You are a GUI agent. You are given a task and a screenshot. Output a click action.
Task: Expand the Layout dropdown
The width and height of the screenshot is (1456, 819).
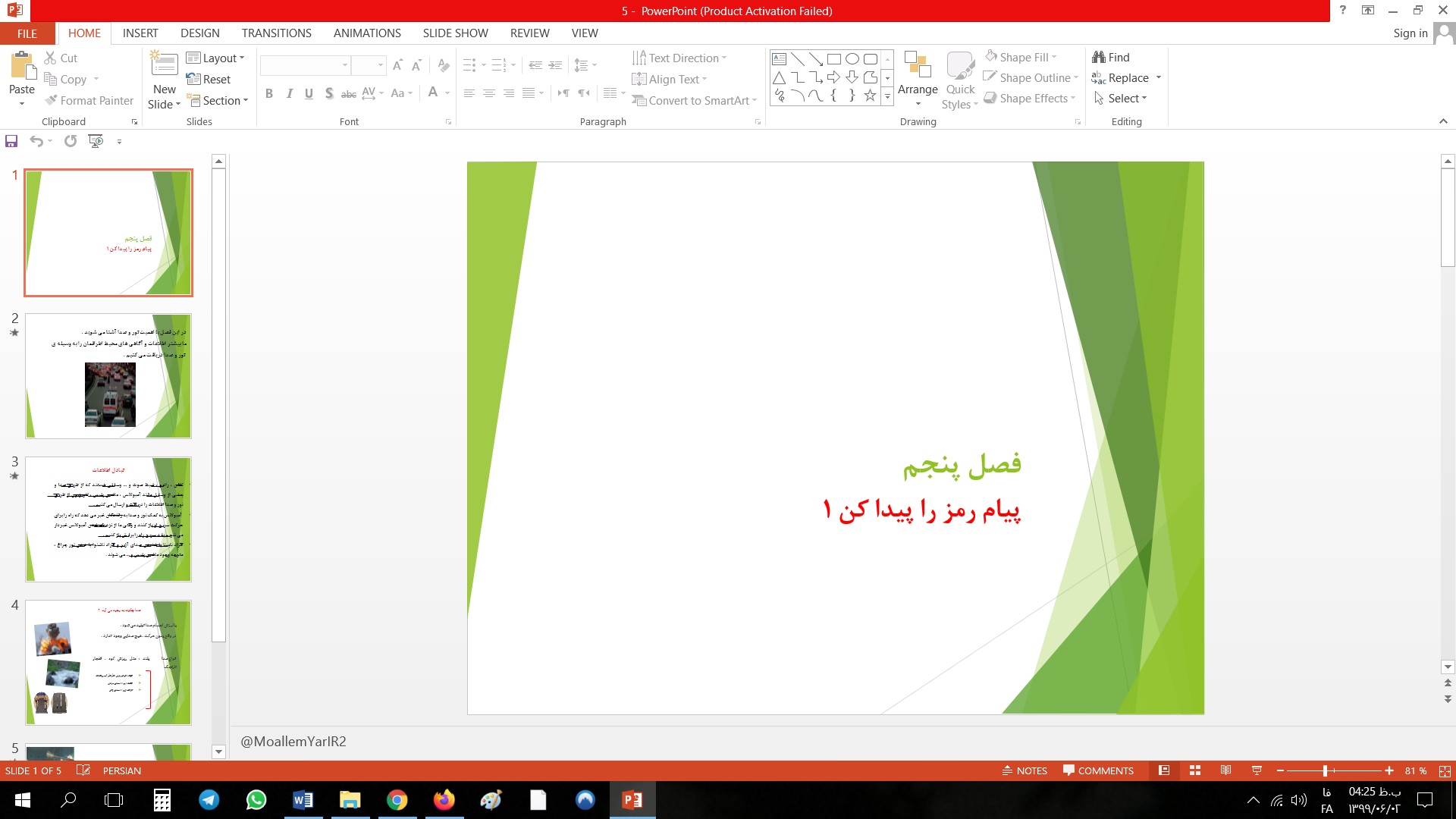(216, 58)
